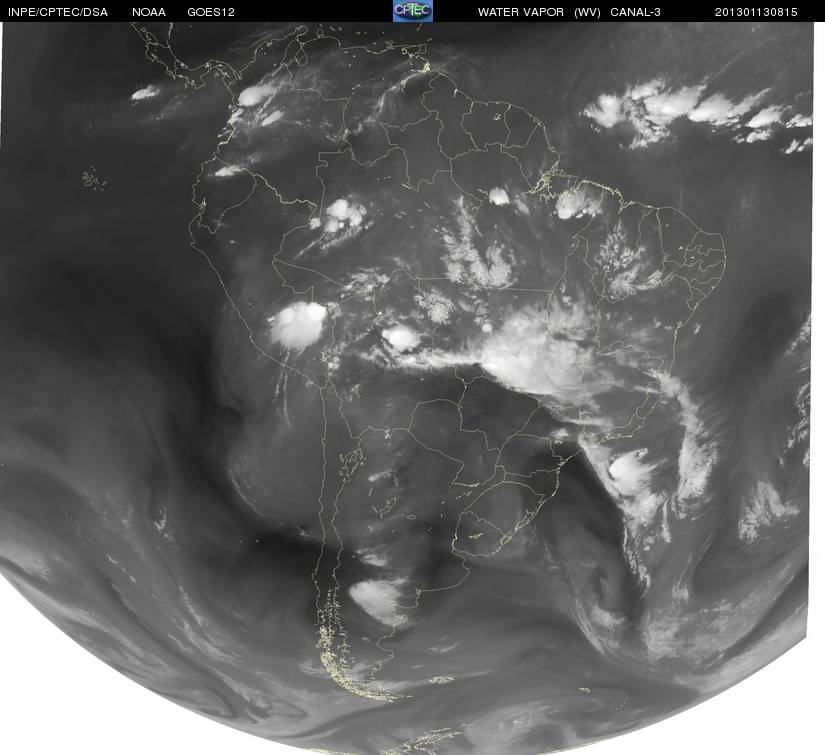Click the NOAA label in the header
The width and height of the screenshot is (825, 755).
[x=149, y=12]
